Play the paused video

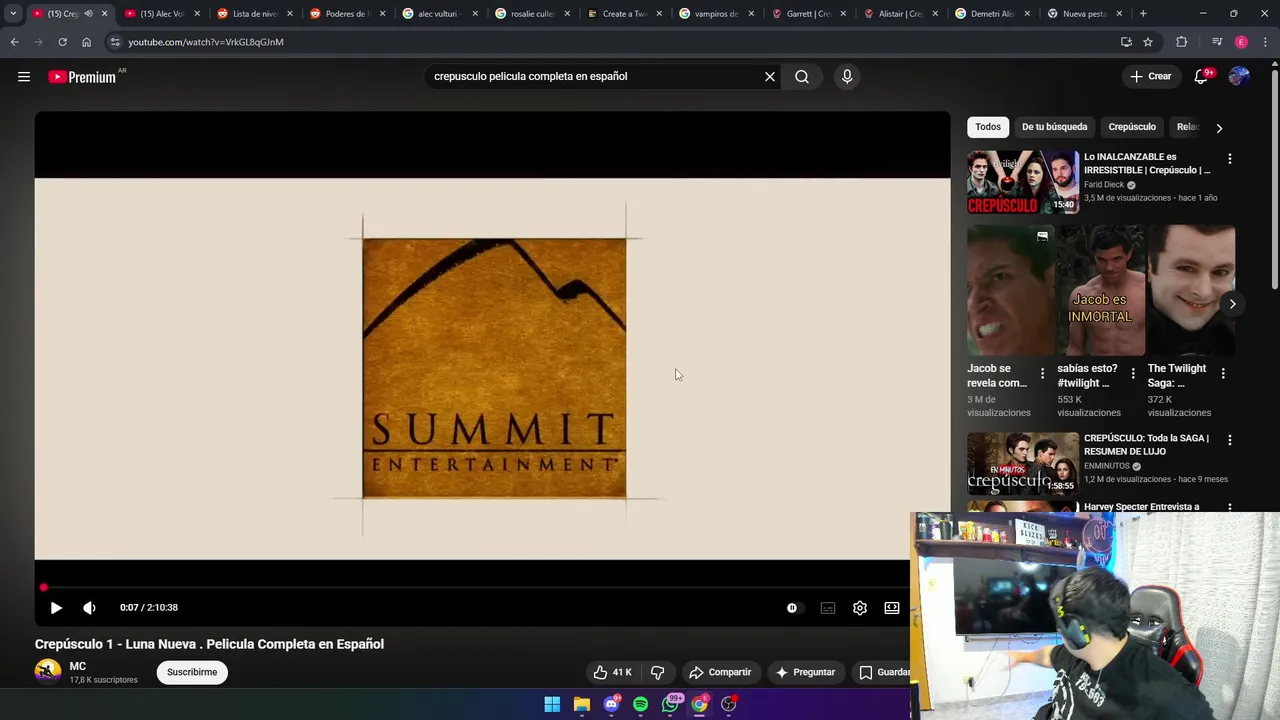(56, 607)
